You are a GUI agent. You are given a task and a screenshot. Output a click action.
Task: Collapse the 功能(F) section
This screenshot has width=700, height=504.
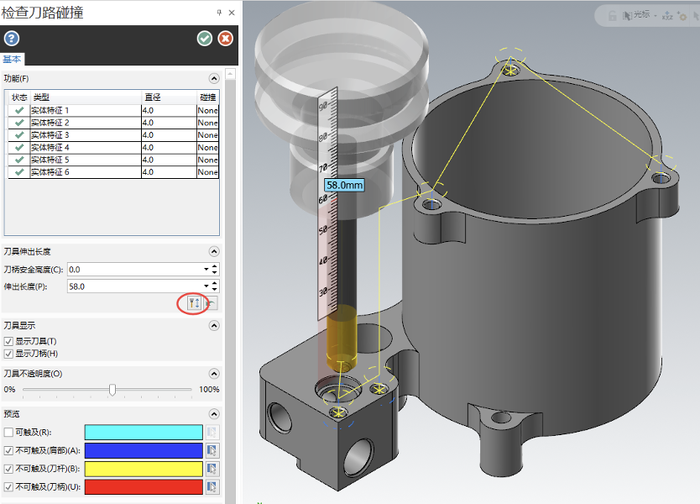click(x=214, y=79)
